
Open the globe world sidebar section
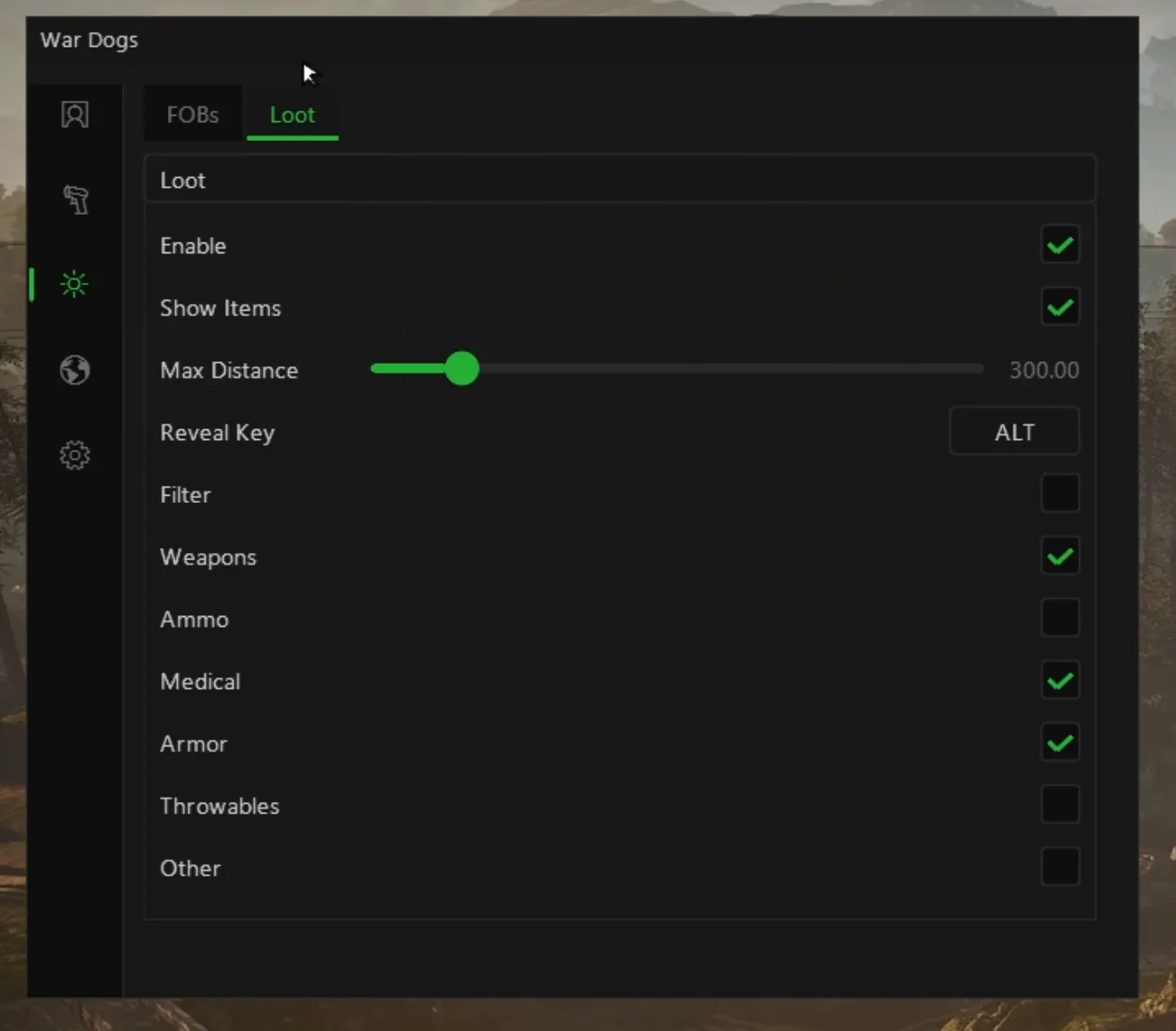pyautogui.click(x=75, y=370)
